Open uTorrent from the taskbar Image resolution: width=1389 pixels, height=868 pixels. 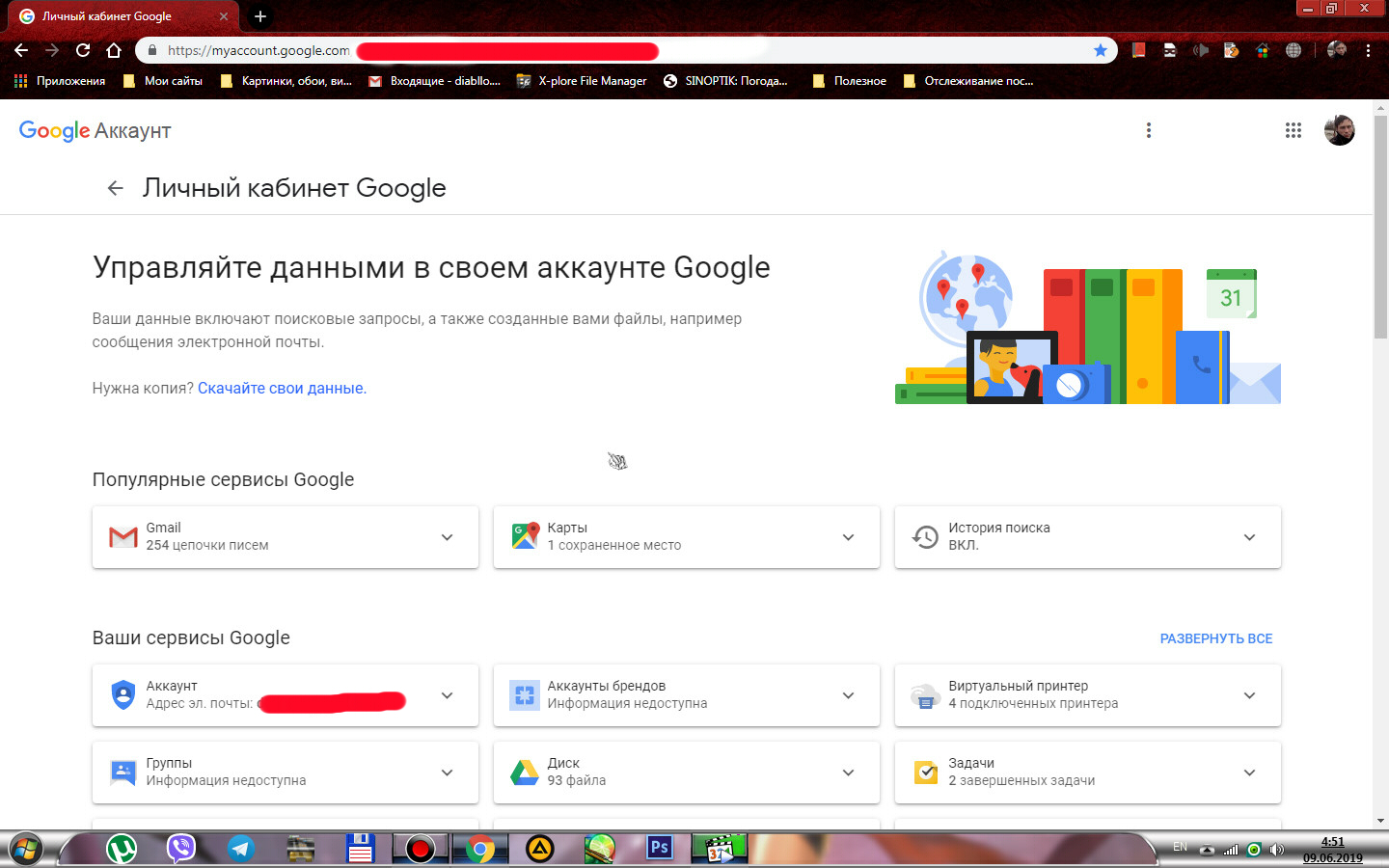(122, 849)
